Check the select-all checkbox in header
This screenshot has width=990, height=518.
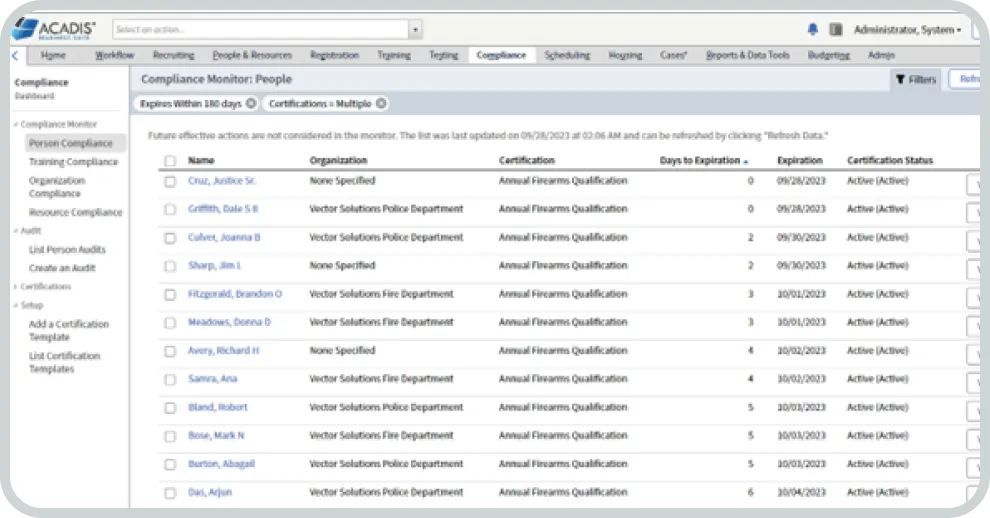[170, 161]
